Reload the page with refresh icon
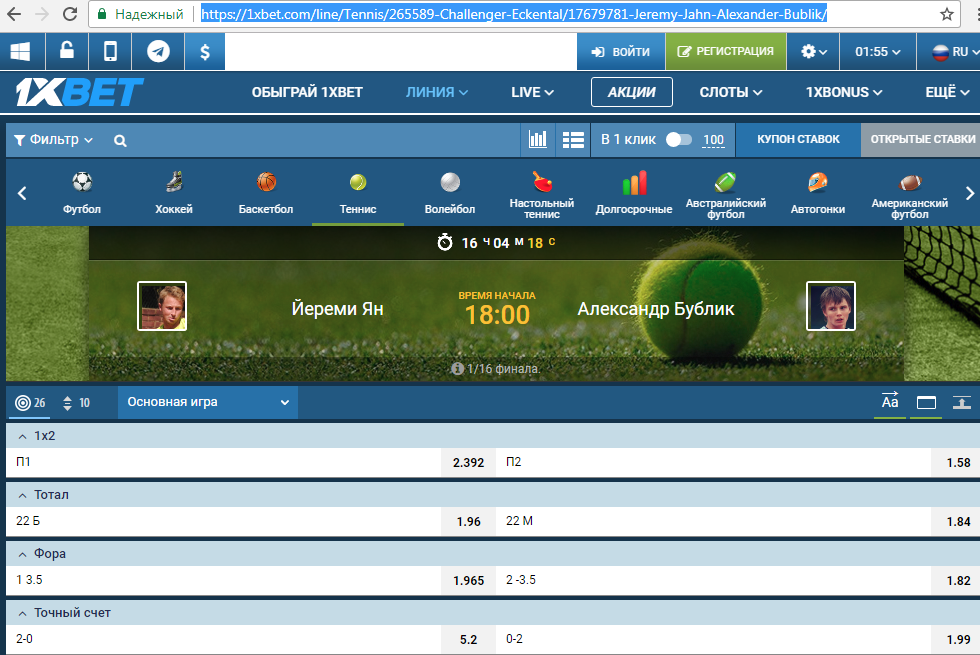The height and width of the screenshot is (655, 980). [71, 14]
